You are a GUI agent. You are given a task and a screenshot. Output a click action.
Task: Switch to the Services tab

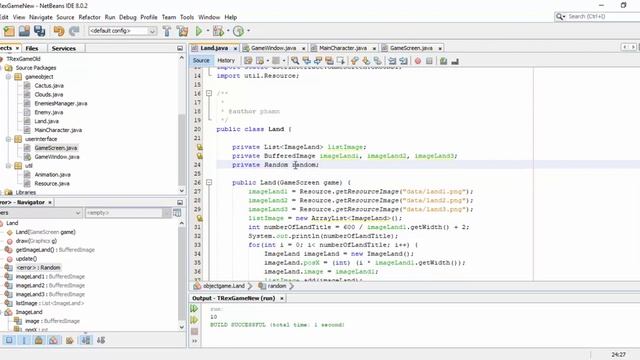[x=64, y=48]
